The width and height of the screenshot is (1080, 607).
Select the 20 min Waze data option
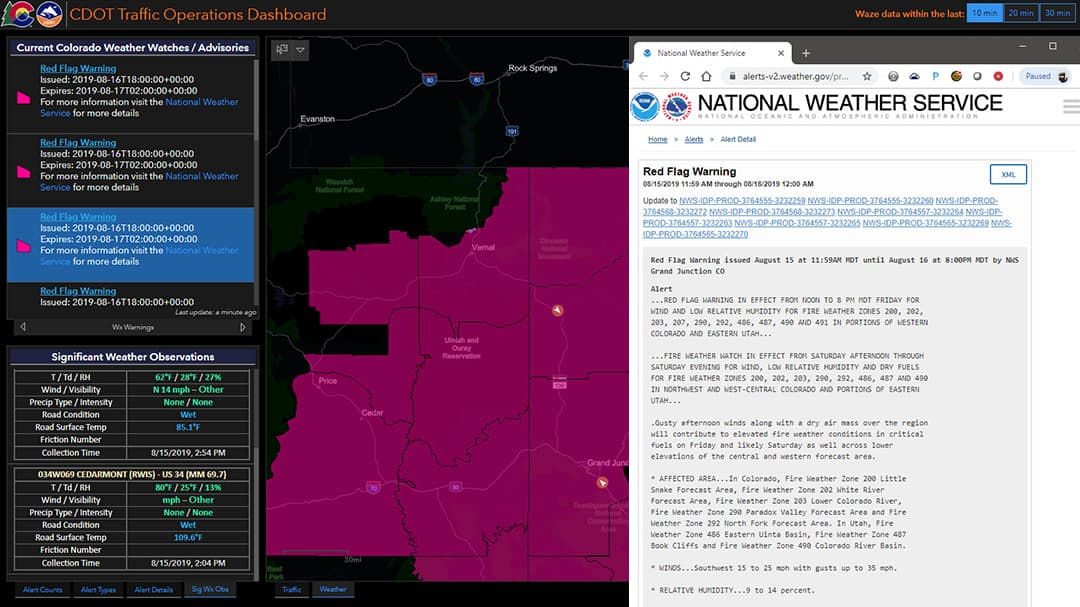point(1021,13)
